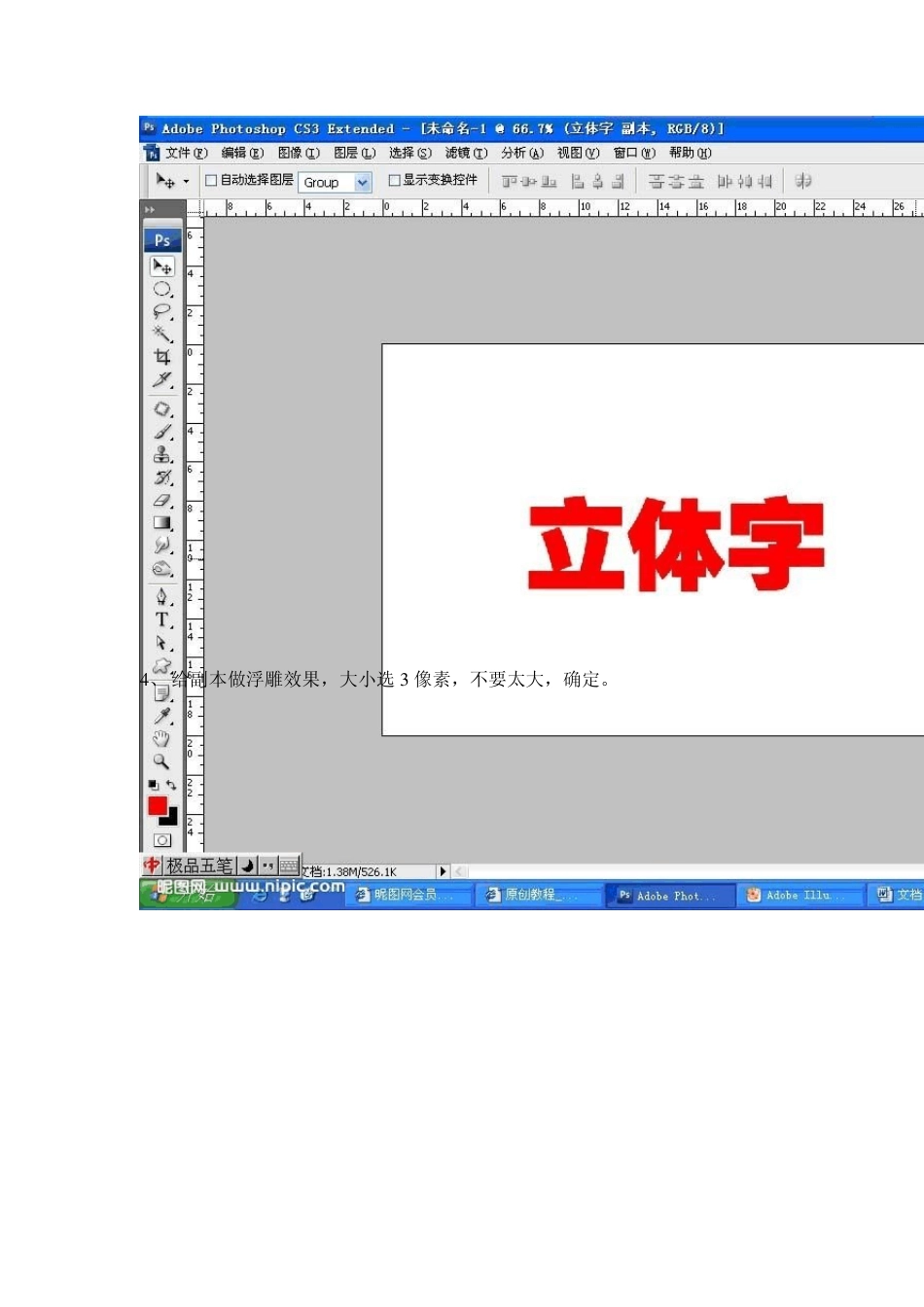
Task: Open the 文件(F) menu
Action: (186, 153)
